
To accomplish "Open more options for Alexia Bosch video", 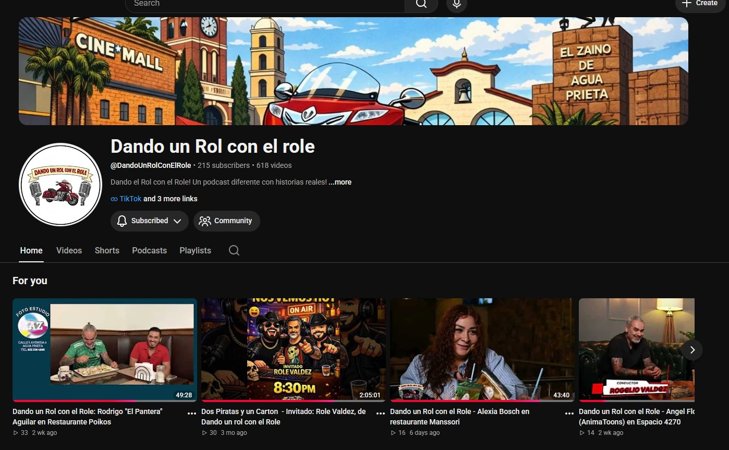I will [569, 413].
